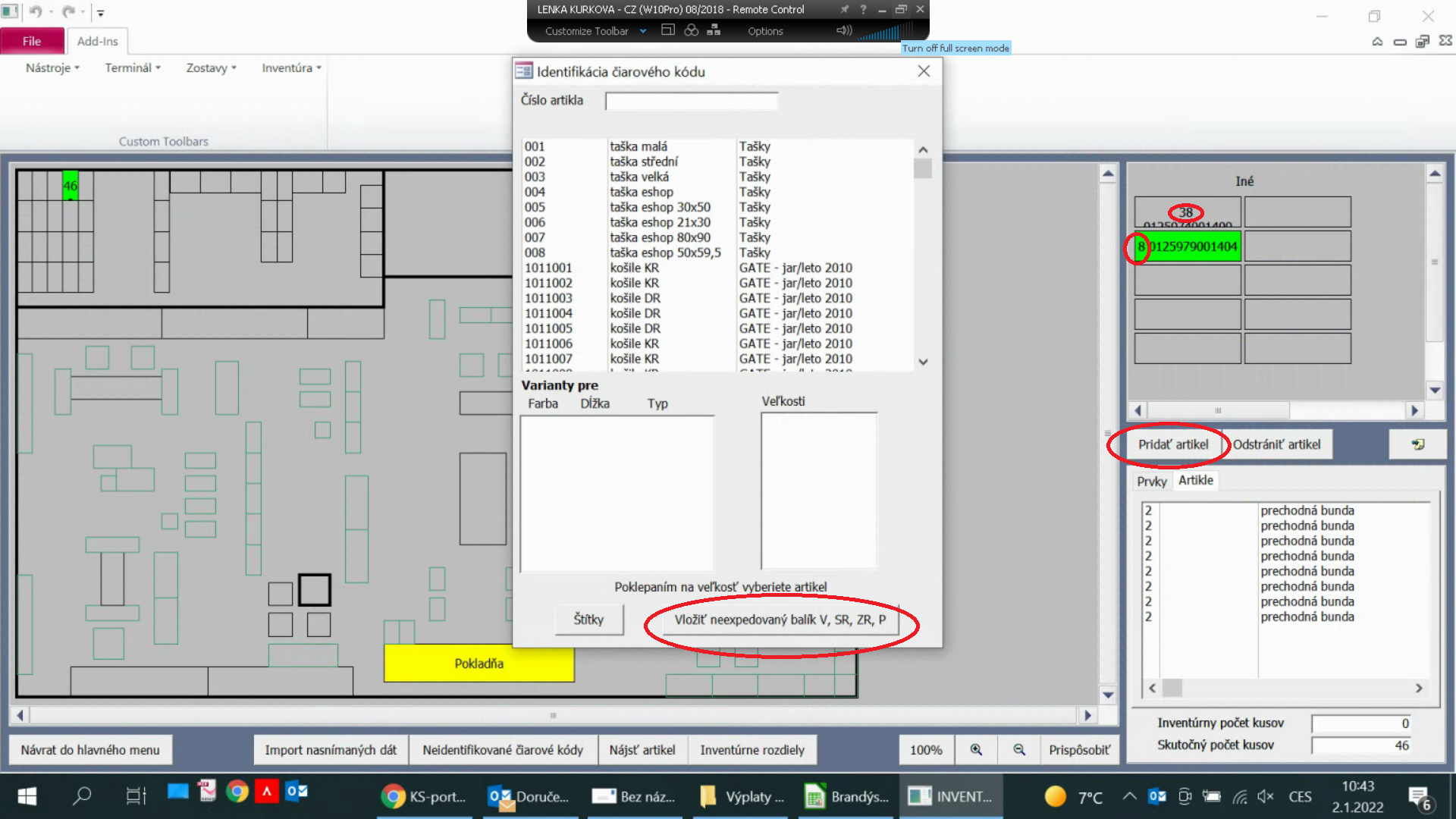The image size is (1456, 819).
Task: Click into the Číslo artikla input field
Action: click(x=691, y=101)
